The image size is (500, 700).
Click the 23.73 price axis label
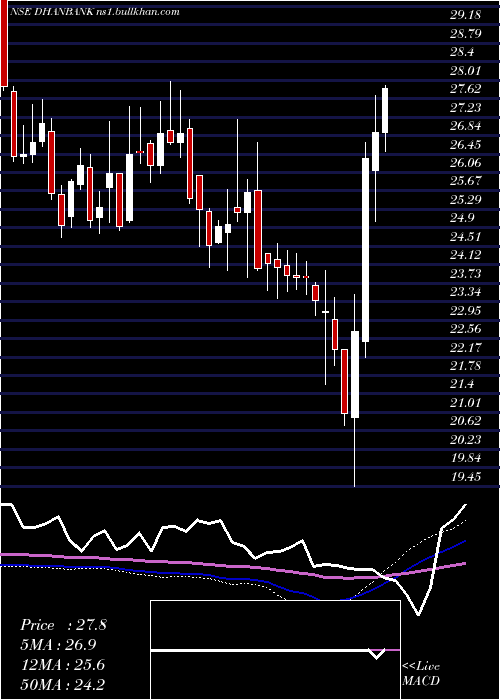click(x=465, y=274)
